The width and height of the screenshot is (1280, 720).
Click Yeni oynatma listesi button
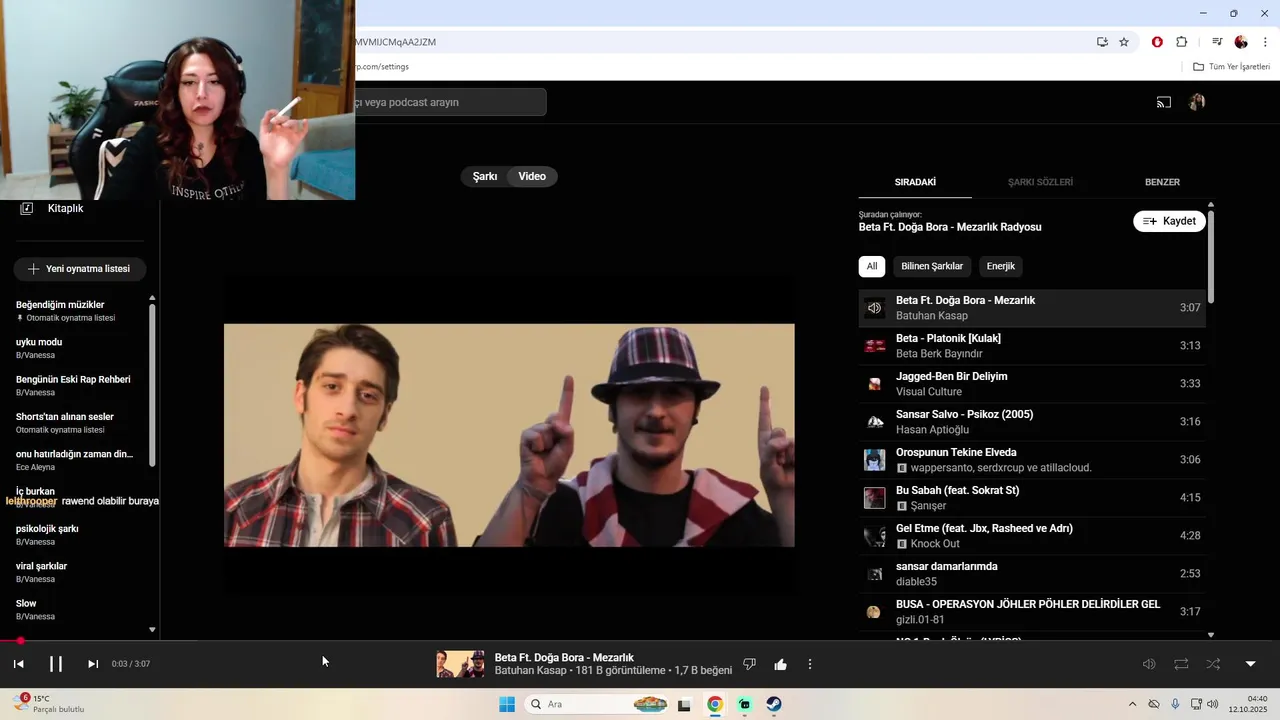tap(79, 269)
